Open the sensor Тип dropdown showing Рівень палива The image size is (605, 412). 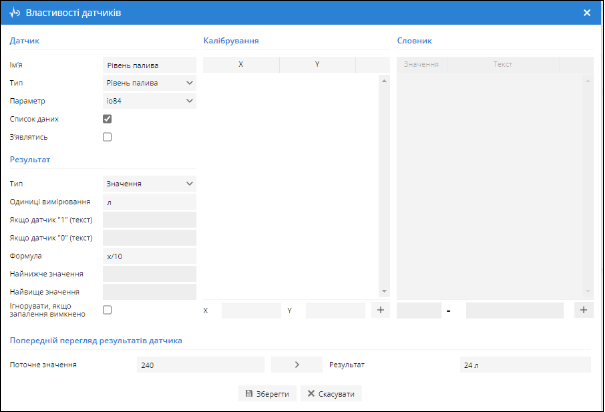tap(150, 83)
